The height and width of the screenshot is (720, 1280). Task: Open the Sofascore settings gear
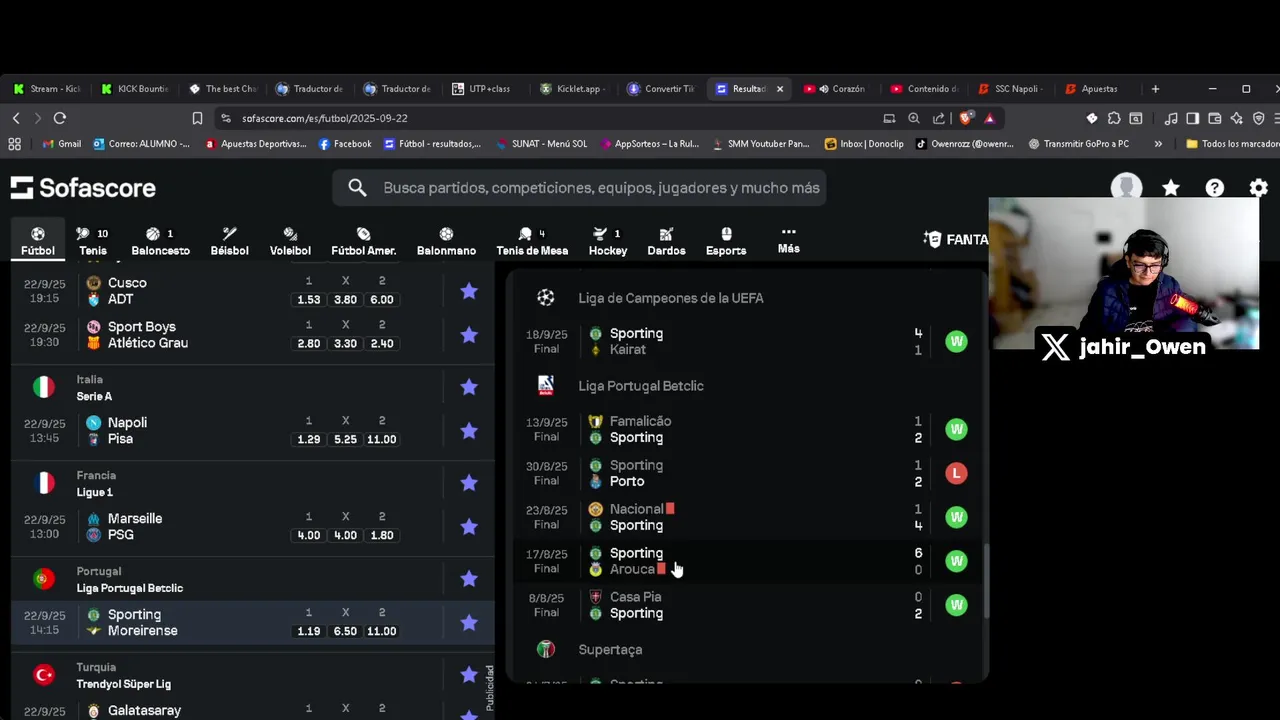point(1259,188)
